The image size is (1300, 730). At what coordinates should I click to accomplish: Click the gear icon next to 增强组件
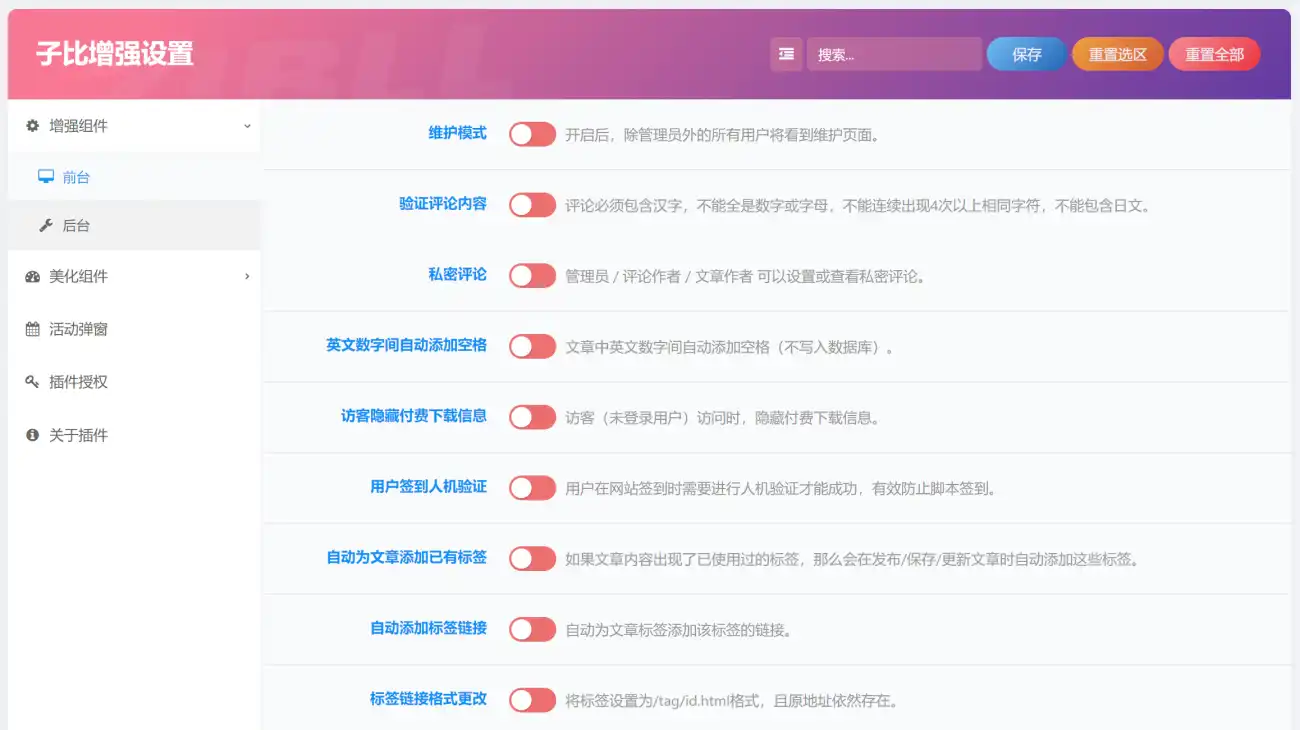click(x=31, y=126)
